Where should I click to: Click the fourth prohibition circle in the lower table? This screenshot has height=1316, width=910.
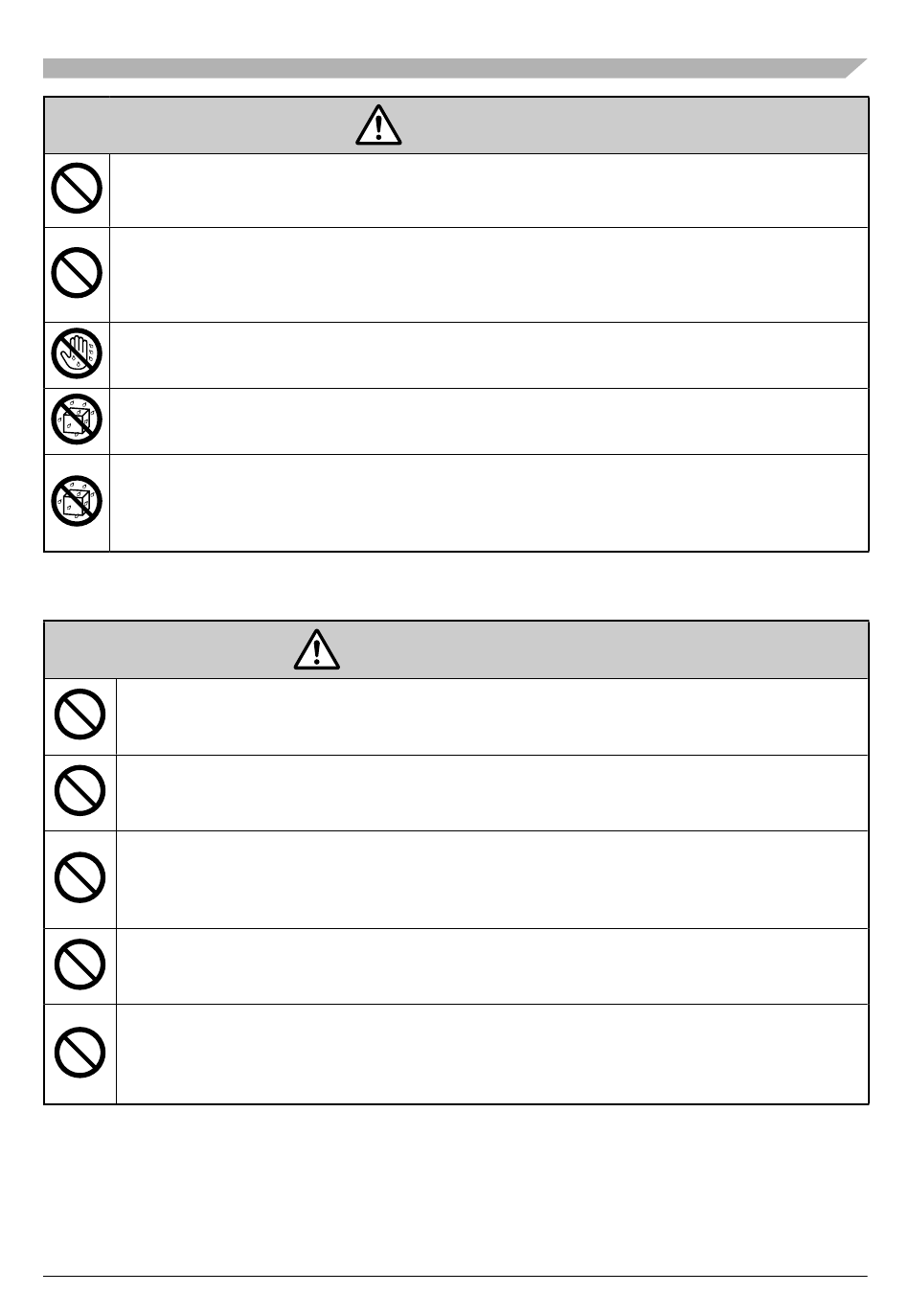coord(80,964)
